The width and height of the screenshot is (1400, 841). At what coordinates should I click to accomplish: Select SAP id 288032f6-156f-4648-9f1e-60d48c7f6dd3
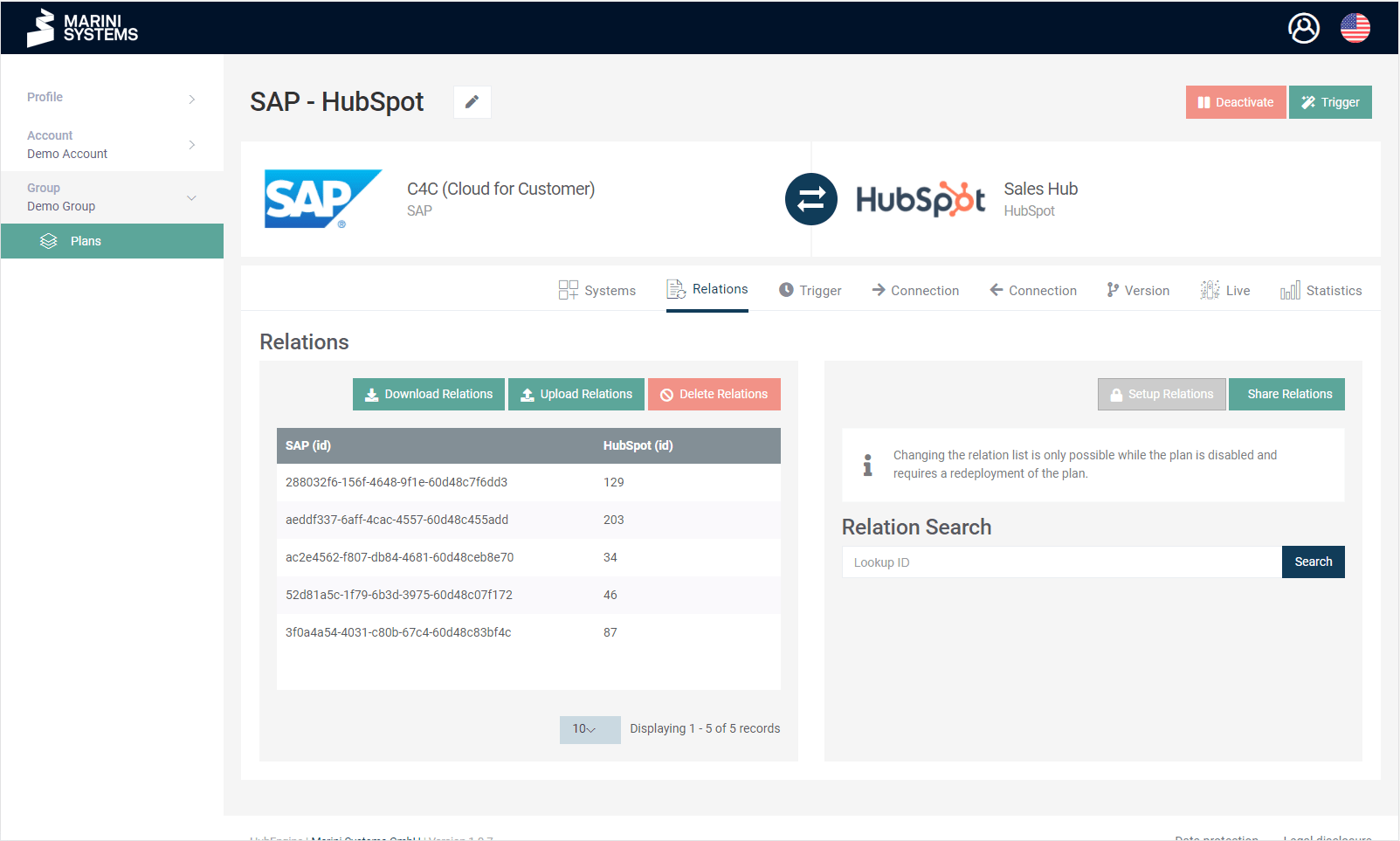397,482
